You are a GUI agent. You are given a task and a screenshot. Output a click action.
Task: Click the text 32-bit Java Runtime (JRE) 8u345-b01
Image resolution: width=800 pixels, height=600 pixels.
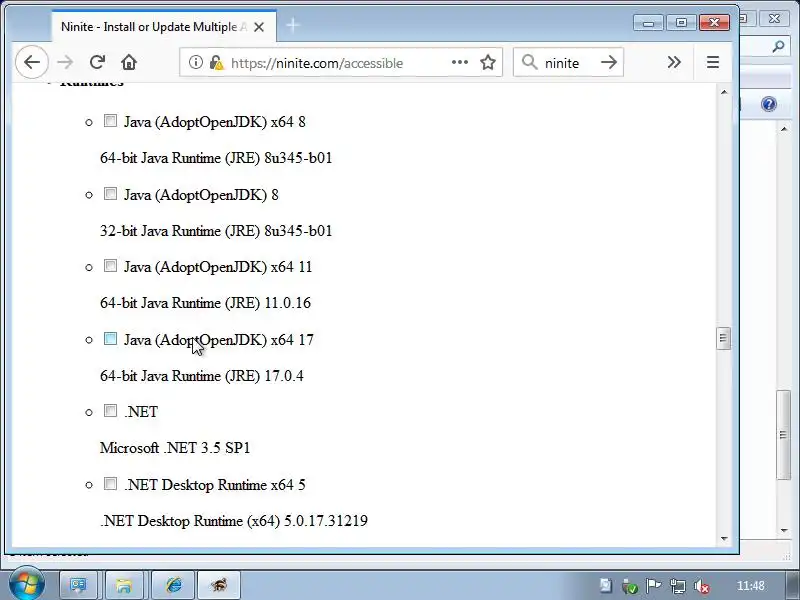click(x=216, y=231)
